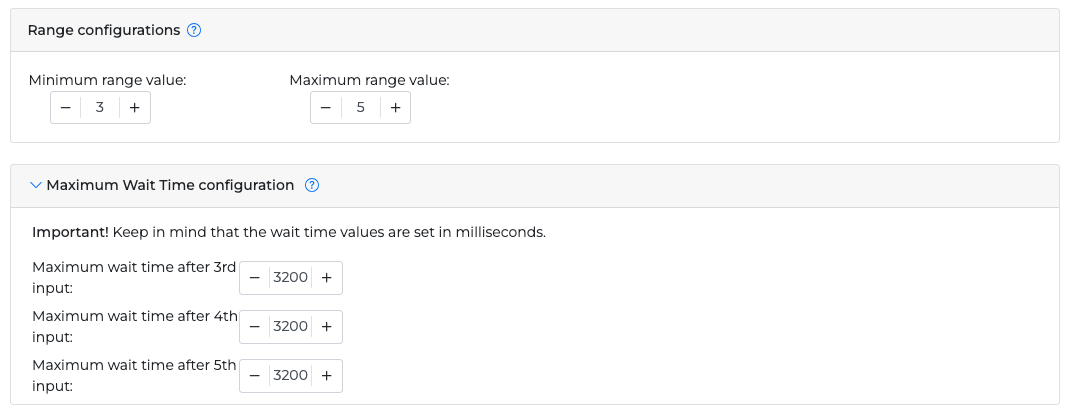Open the Maximum Wait Time configuration help icon

click(x=312, y=185)
